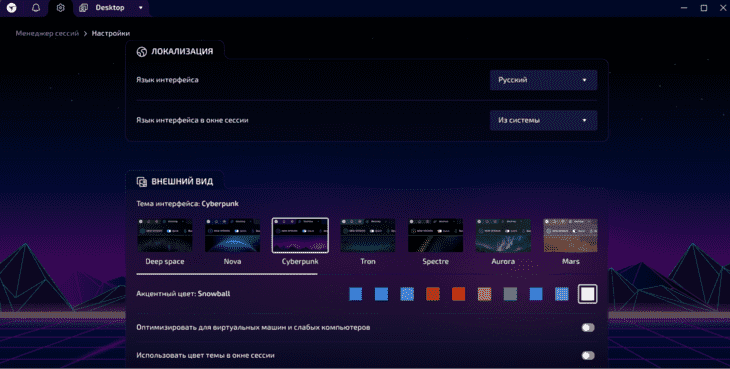Open the notifications bell
The width and height of the screenshot is (730, 369).
pyautogui.click(x=36, y=8)
